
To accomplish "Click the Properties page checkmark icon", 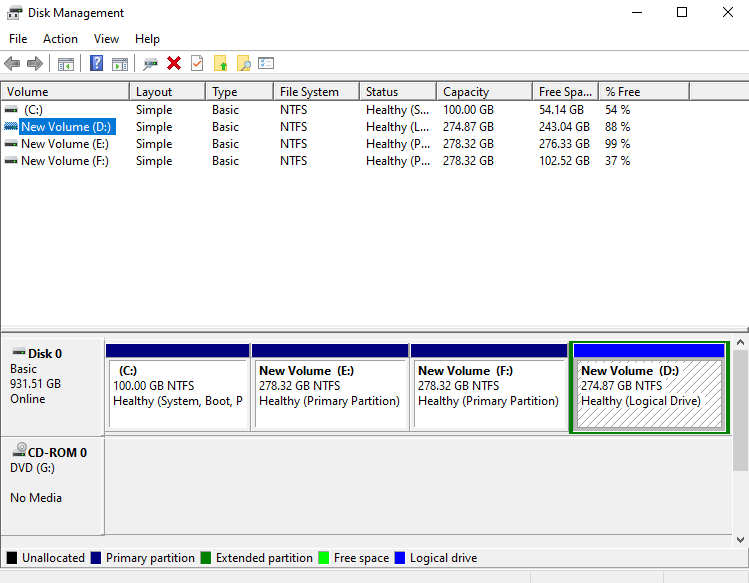I will pos(197,63).
